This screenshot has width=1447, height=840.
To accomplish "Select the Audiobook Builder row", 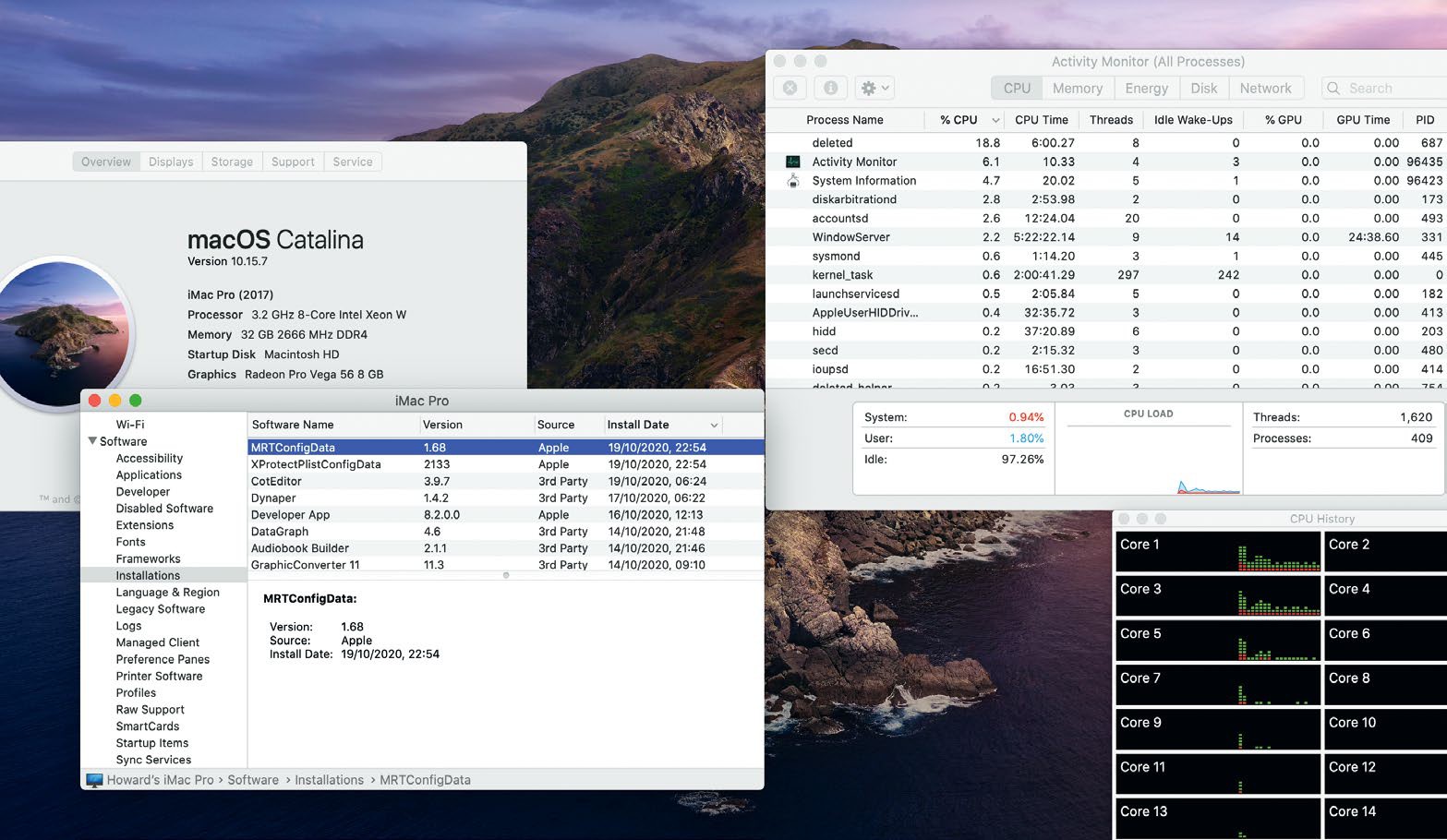I will coord(506,547).
